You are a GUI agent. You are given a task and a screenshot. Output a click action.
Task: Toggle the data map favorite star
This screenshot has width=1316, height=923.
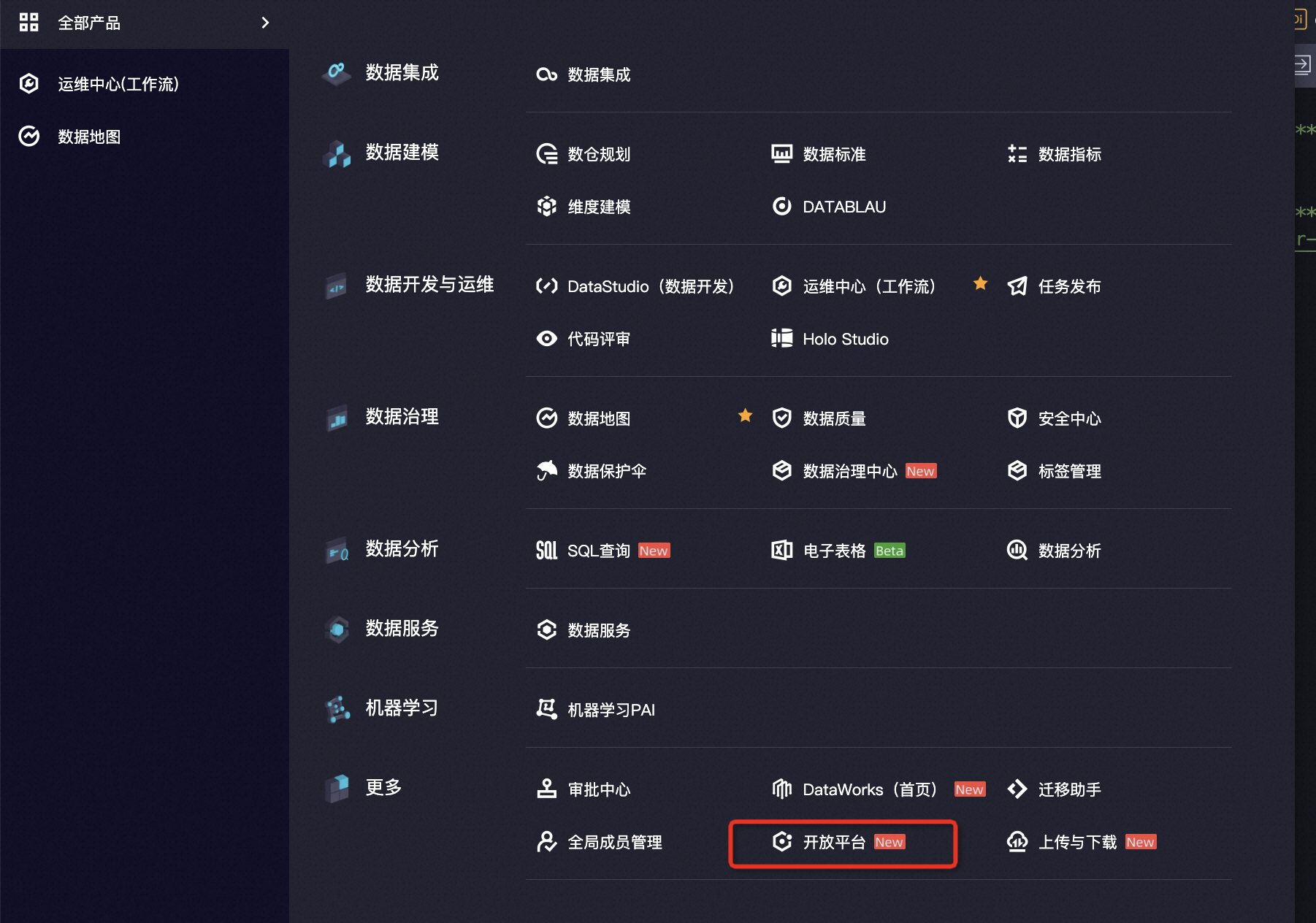click(745, 415)
